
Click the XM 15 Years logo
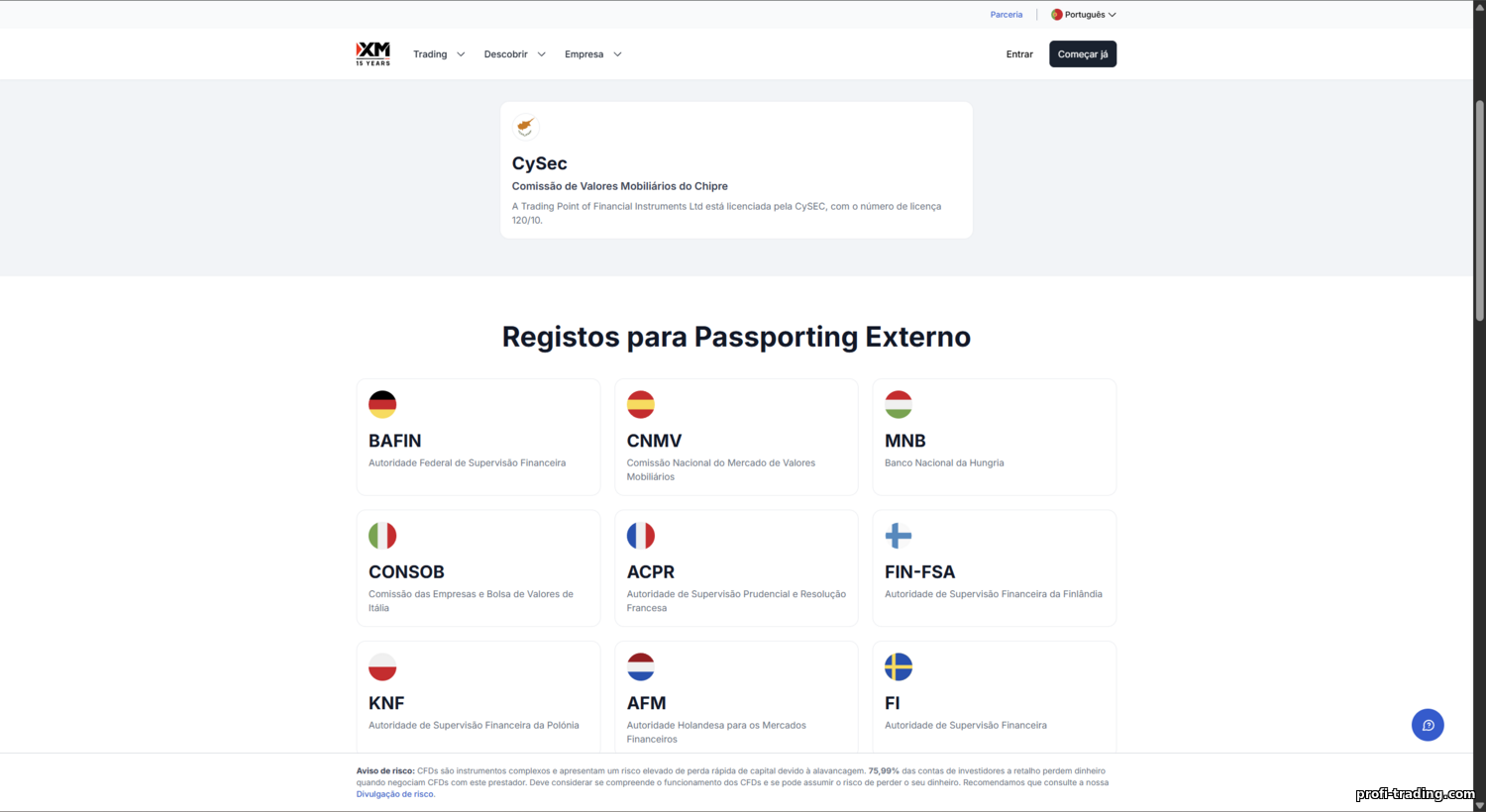[x=372, y=53]
